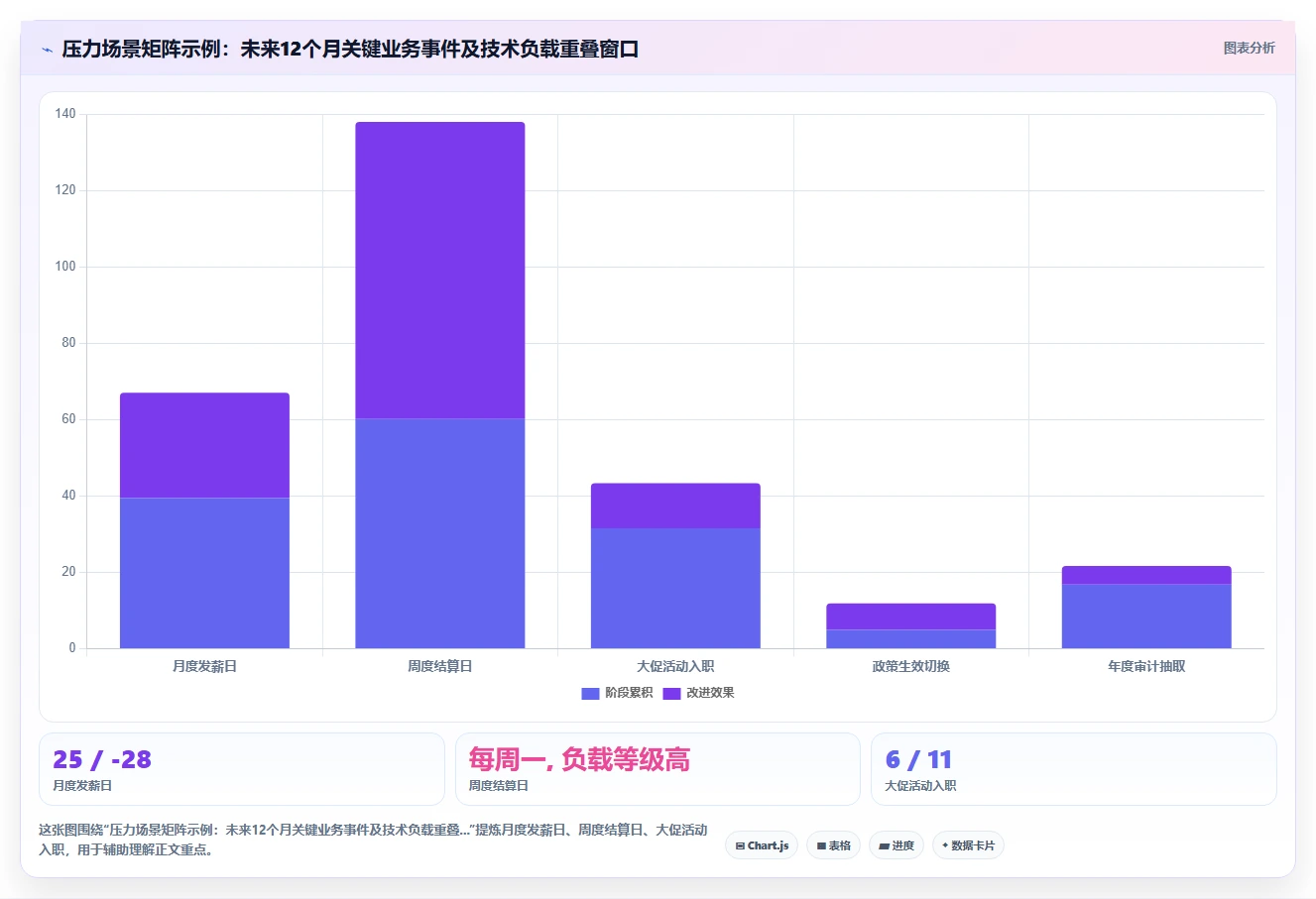This screenshot has width=1316, height=899.
Task: Click the 月度发薪日 x-axis label
Action: pos(204,666)
